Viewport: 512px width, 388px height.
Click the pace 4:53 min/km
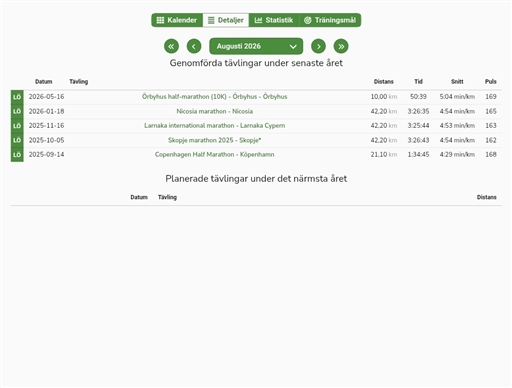tap(457, 126)
